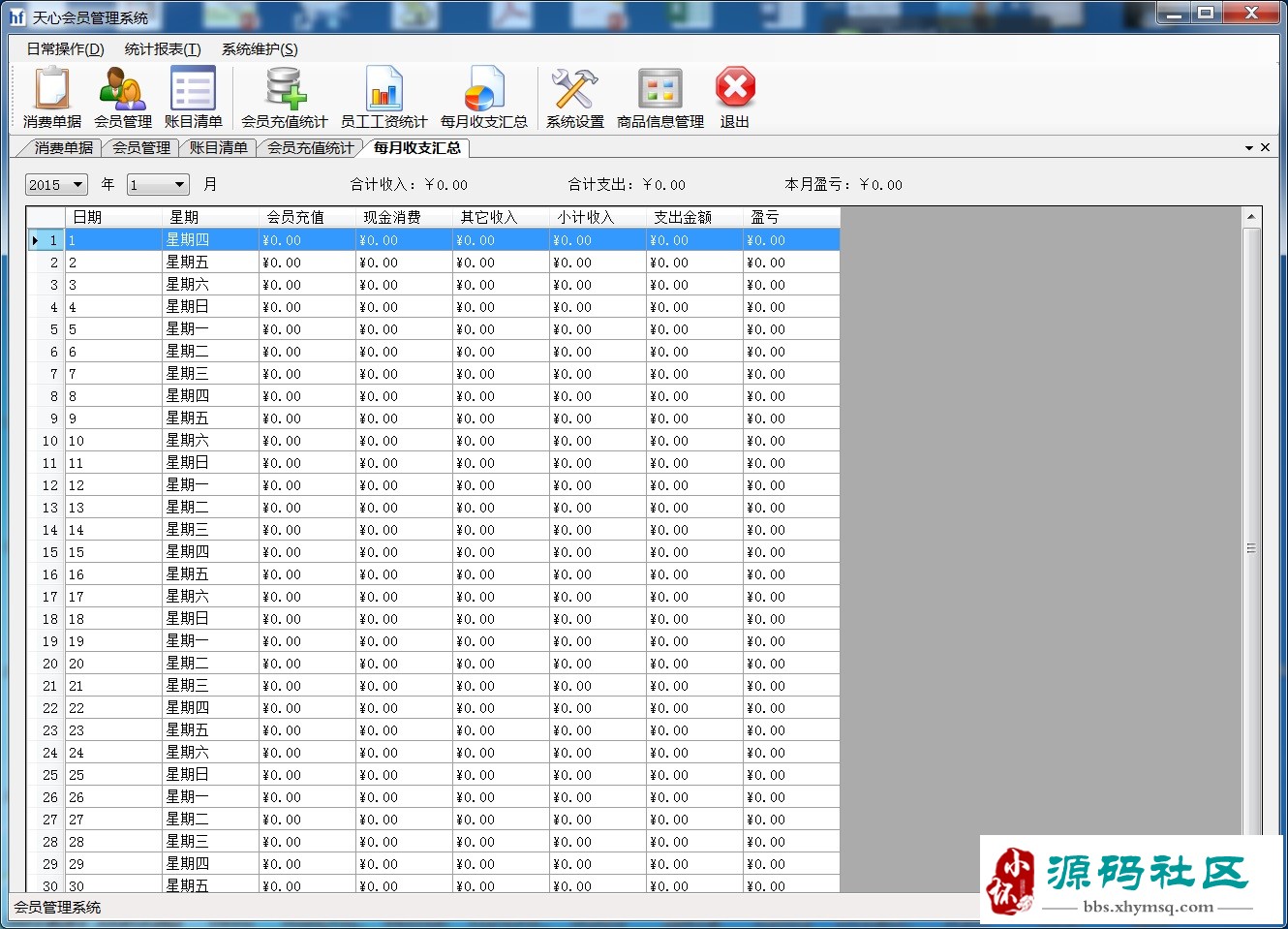
Task: Click the 星期四 cell in row 1
Action: tap(210, 240)
